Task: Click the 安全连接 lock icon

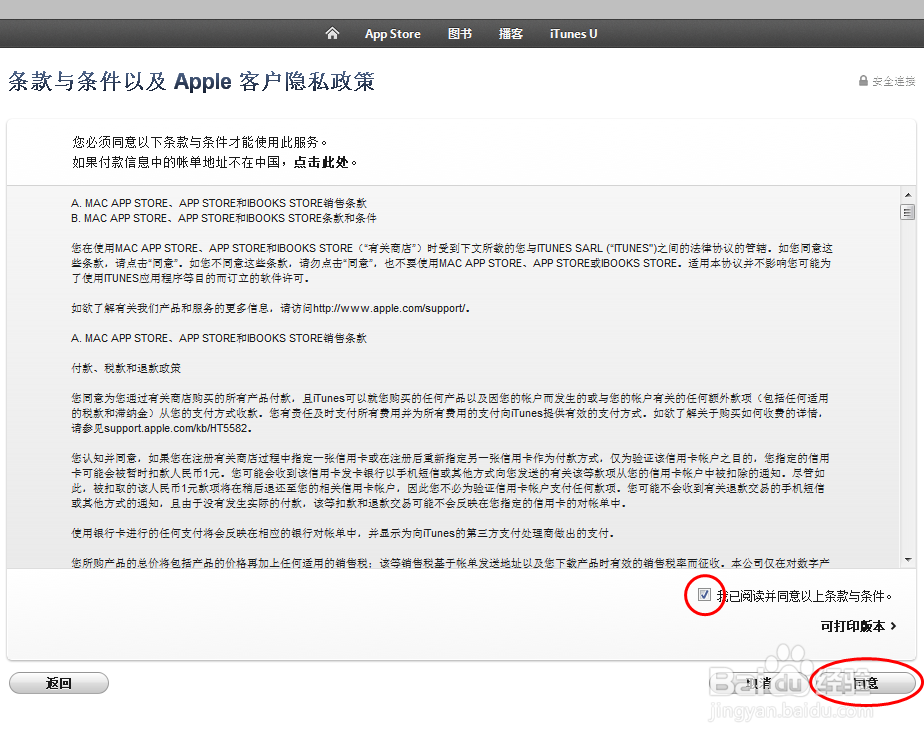Action: click(863, 81)
